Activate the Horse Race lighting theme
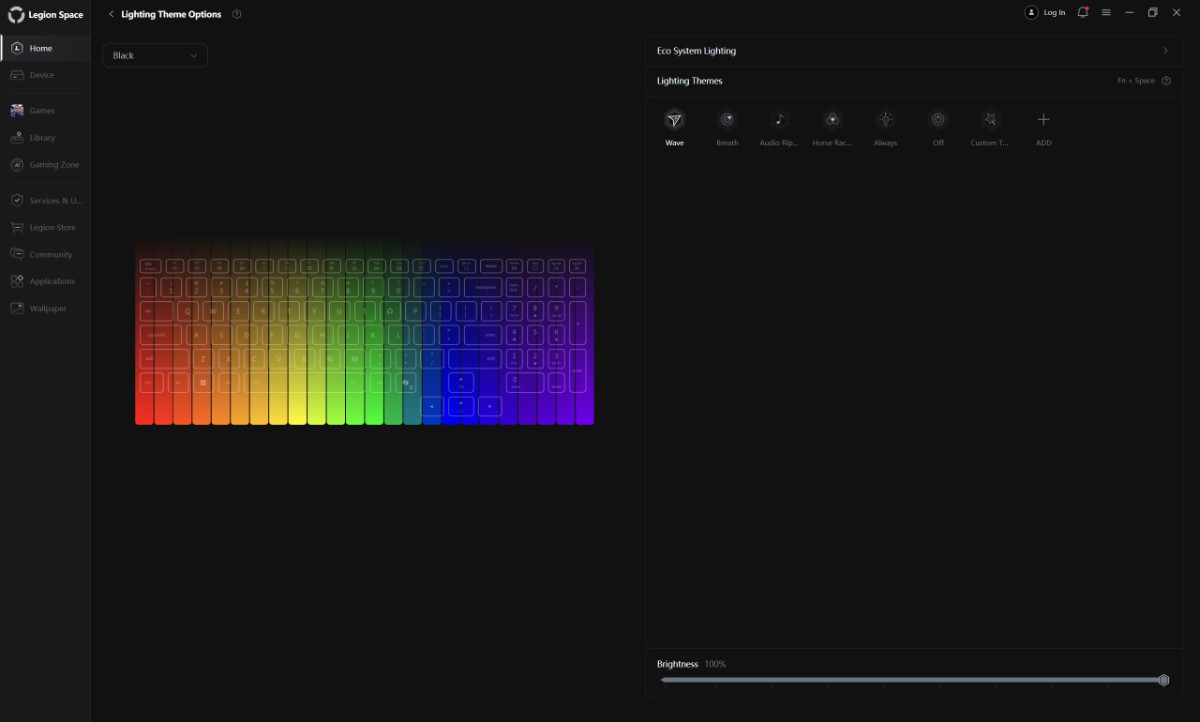This screenshot has width=1200, height=722. 832,120
